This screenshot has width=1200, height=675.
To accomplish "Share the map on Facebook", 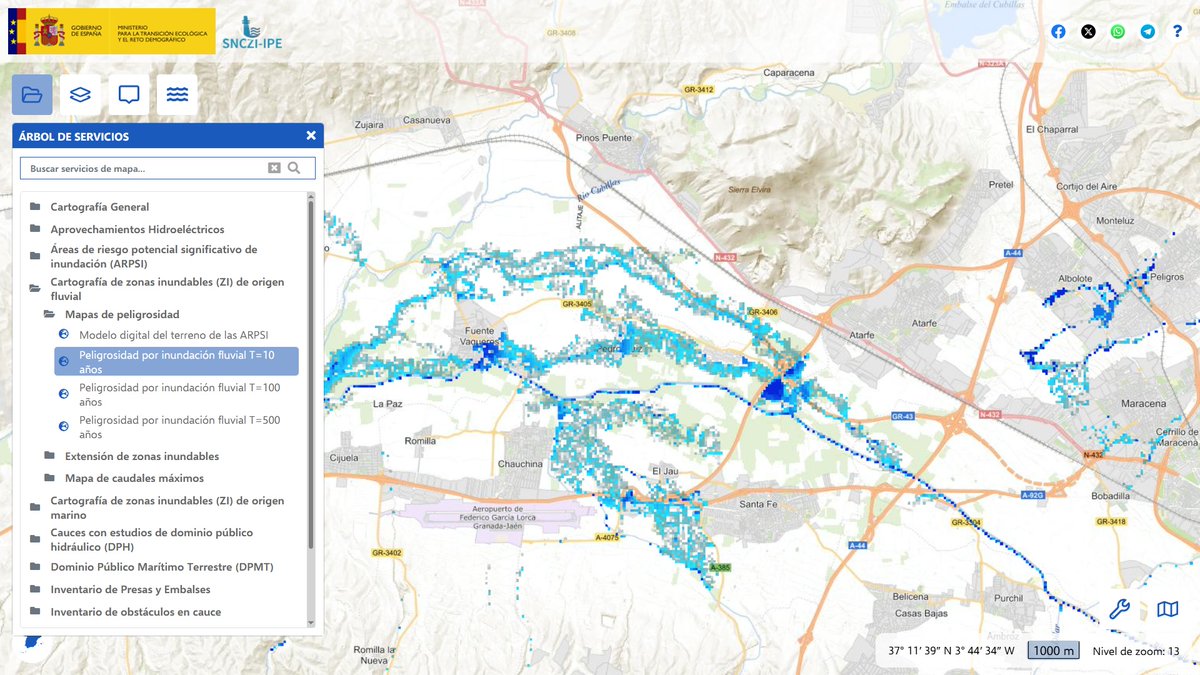I will pyautogui.click(x=1058, y=31).
